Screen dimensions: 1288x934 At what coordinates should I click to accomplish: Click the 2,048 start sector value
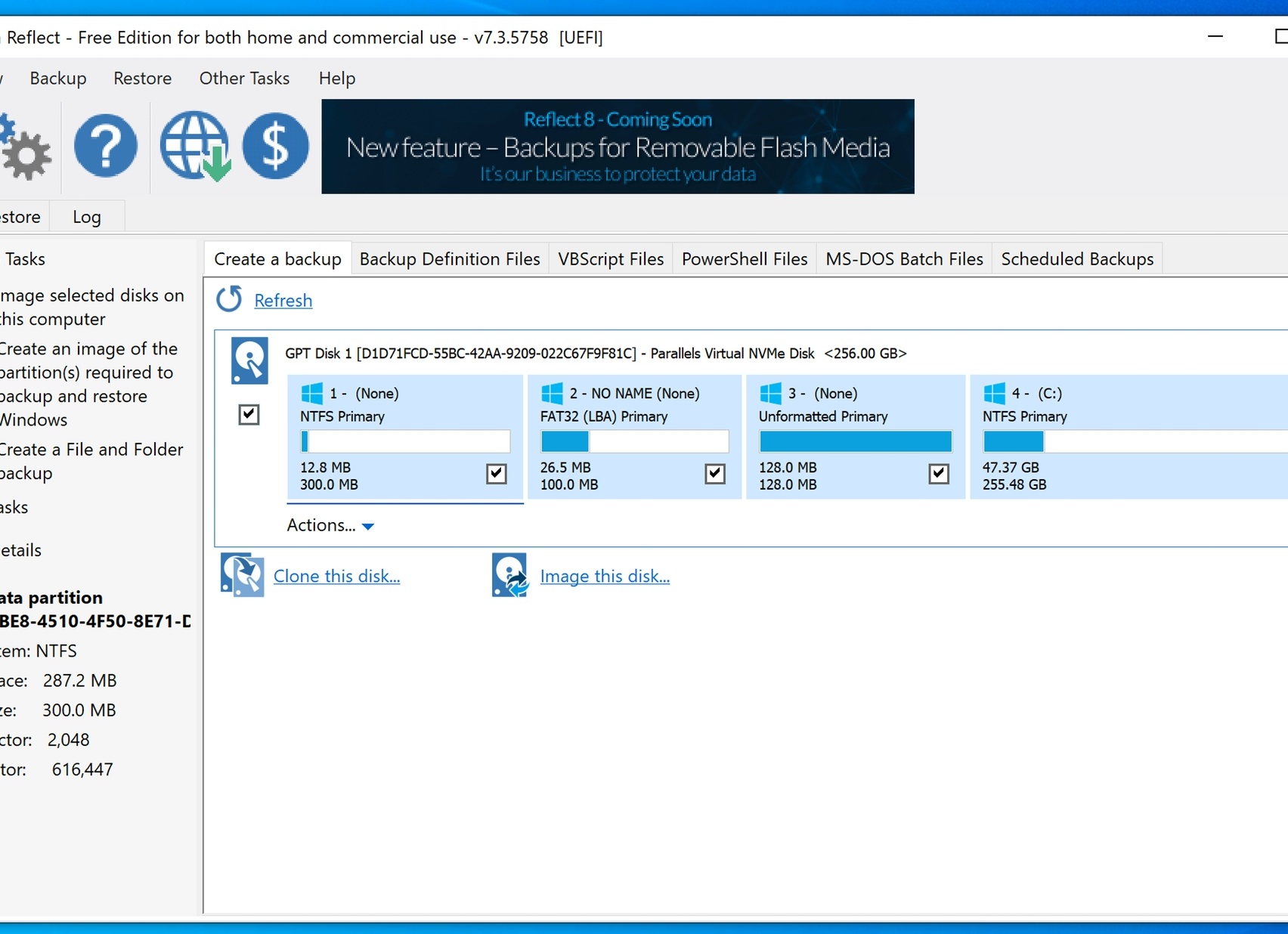point(68,741)
